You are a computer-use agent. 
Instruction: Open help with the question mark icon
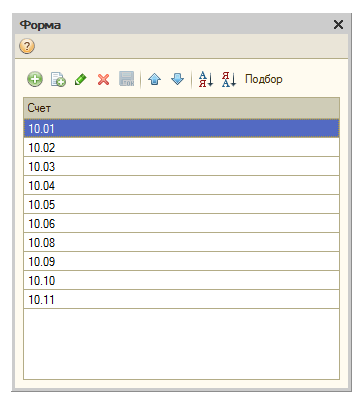click(x=27, y=46)
